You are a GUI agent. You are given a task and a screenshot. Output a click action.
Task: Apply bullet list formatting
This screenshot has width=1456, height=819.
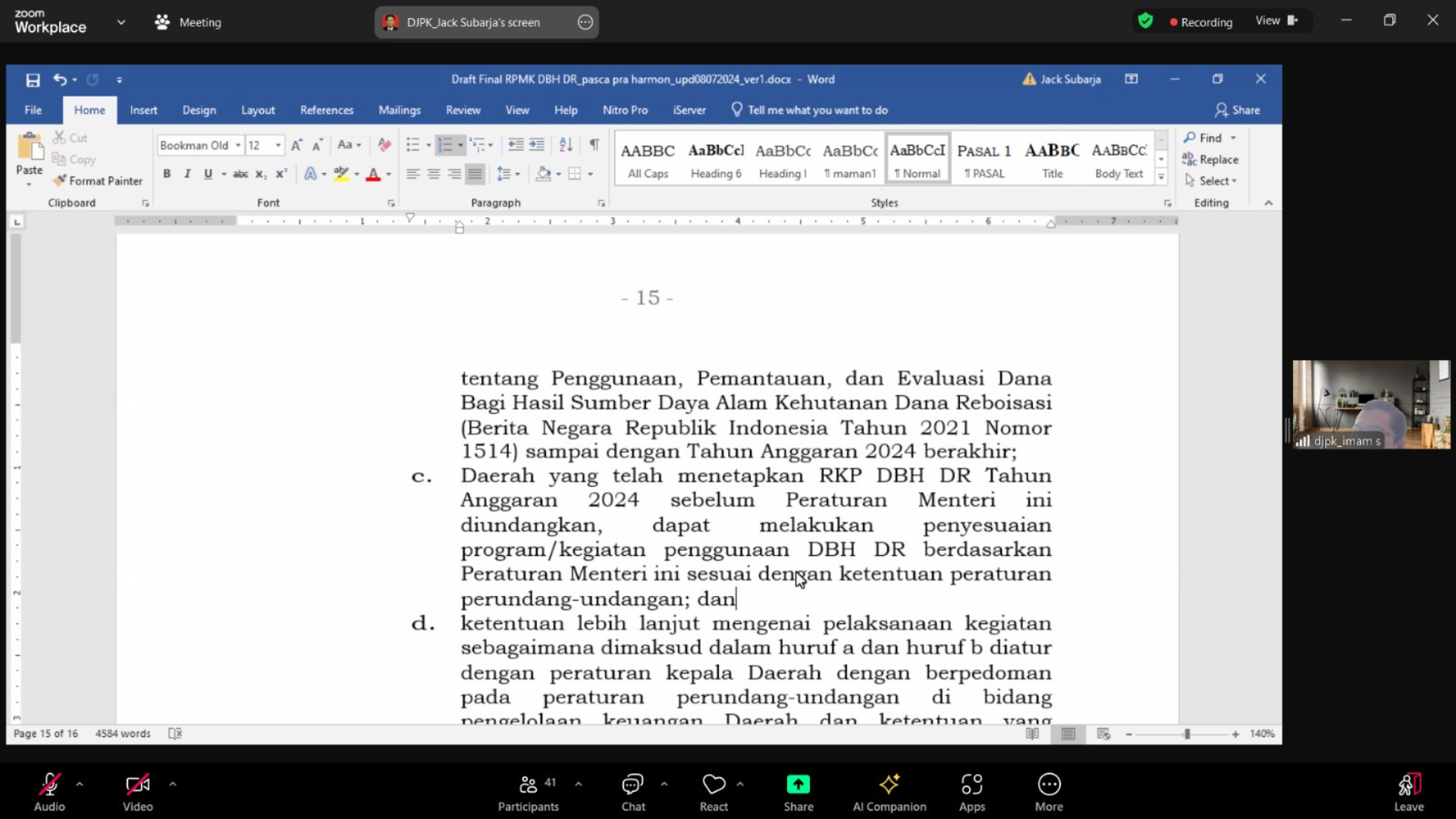(413, 145)
